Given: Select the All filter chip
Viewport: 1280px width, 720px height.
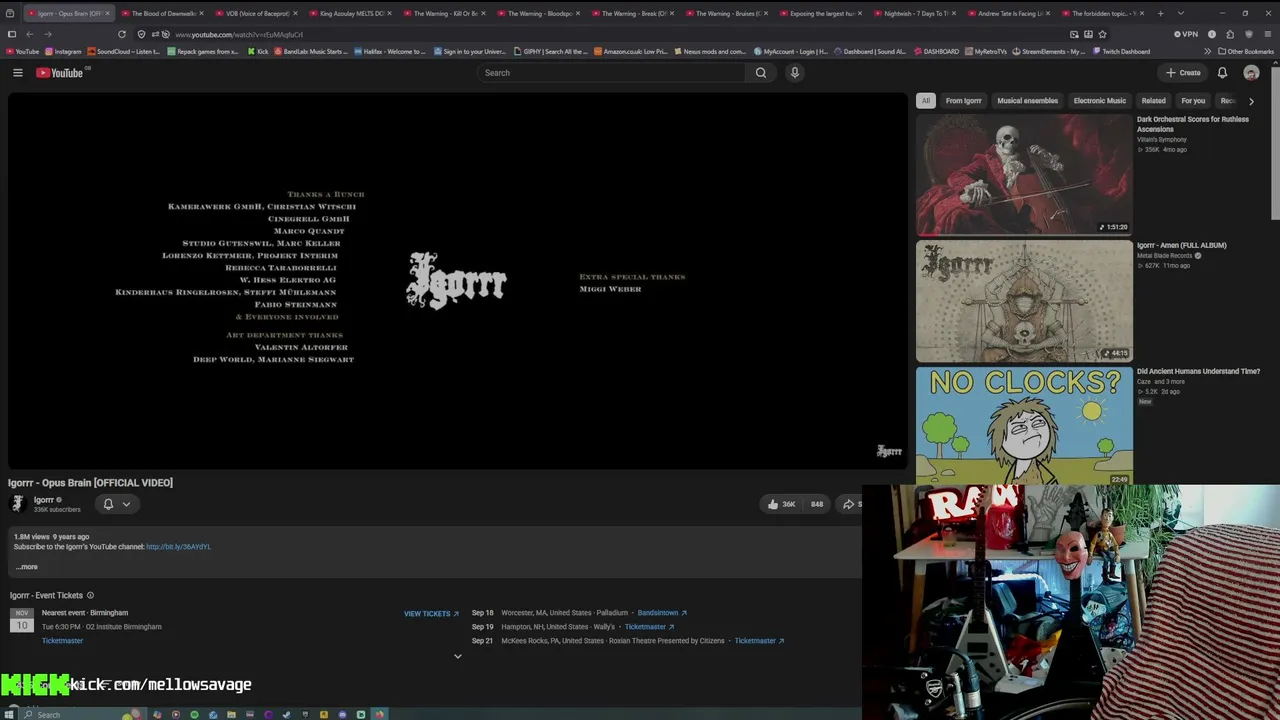Looking at the screenshot, I should (x=926, y=100).
